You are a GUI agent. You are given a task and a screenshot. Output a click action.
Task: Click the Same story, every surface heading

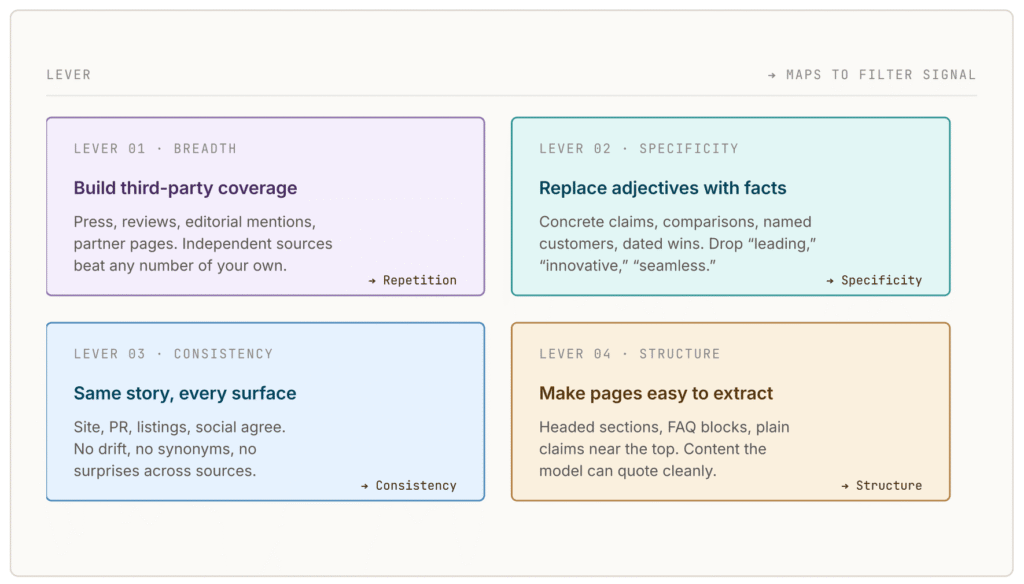(x=185, y=393)
